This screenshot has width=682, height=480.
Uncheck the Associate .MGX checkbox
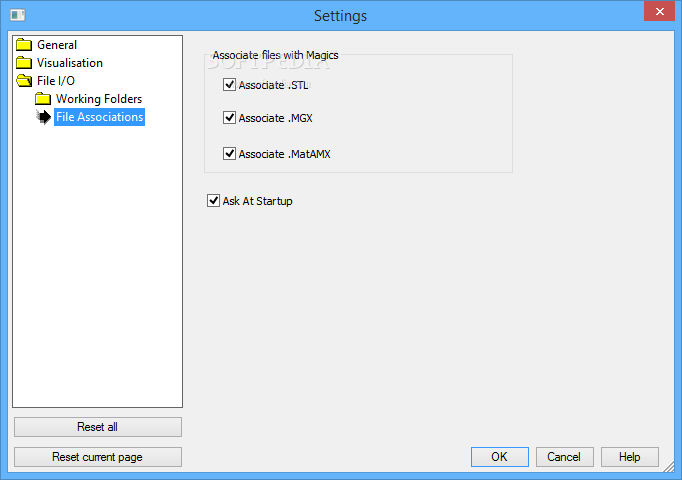[229, 117]
